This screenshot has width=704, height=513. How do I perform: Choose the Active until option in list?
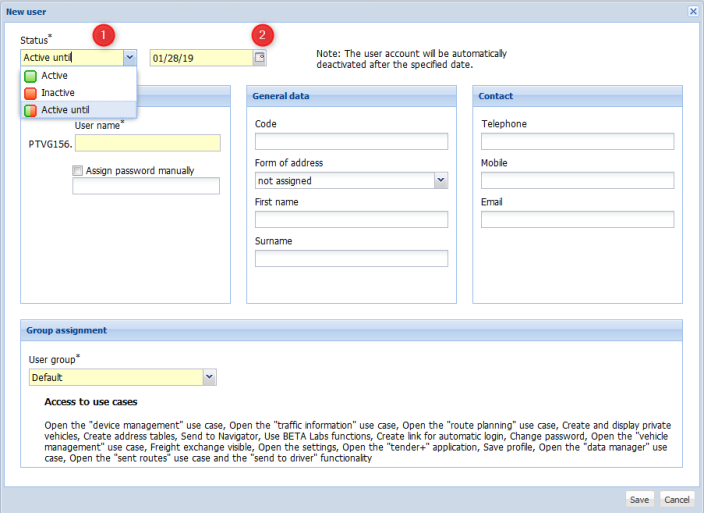(x=79, y=110)
